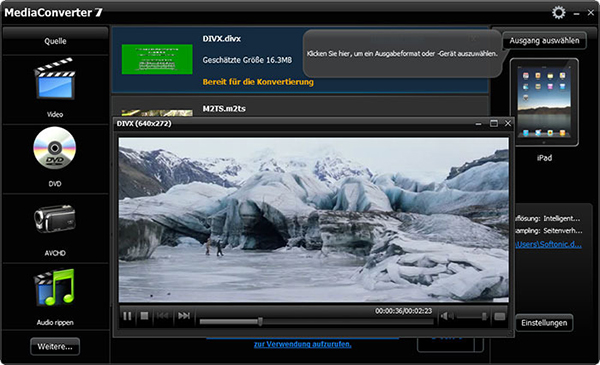Screen dimensions: 600x365
Task: Click the playback time 00:00:36/00:02:23
Action: pyautogui.click(x=403, y=311)
